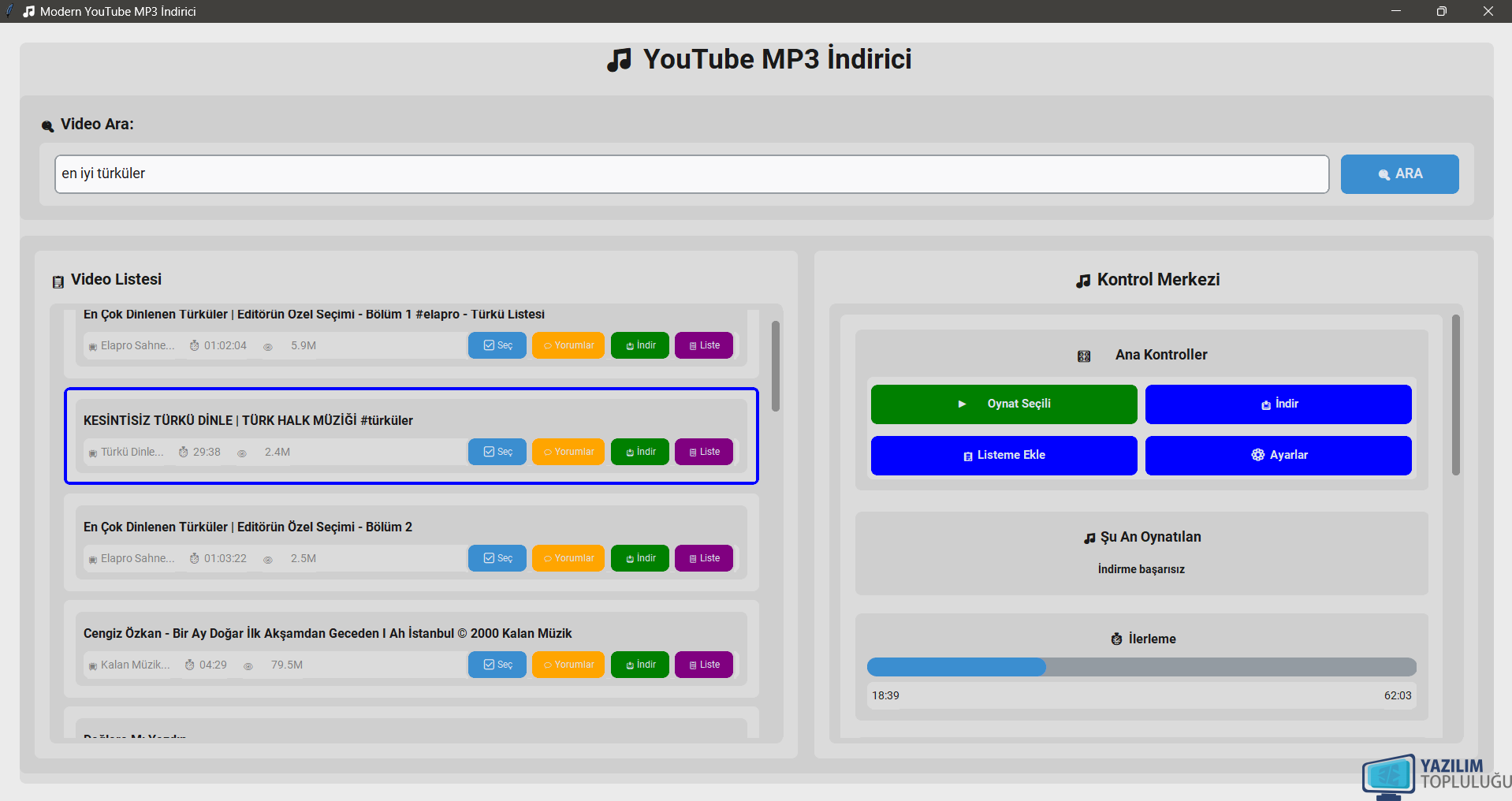This screenshot has width=1512, height=801.
Task: Select Editörün Özel Seçimi Bölüm 2 with Seç
Action: [497, 558]
